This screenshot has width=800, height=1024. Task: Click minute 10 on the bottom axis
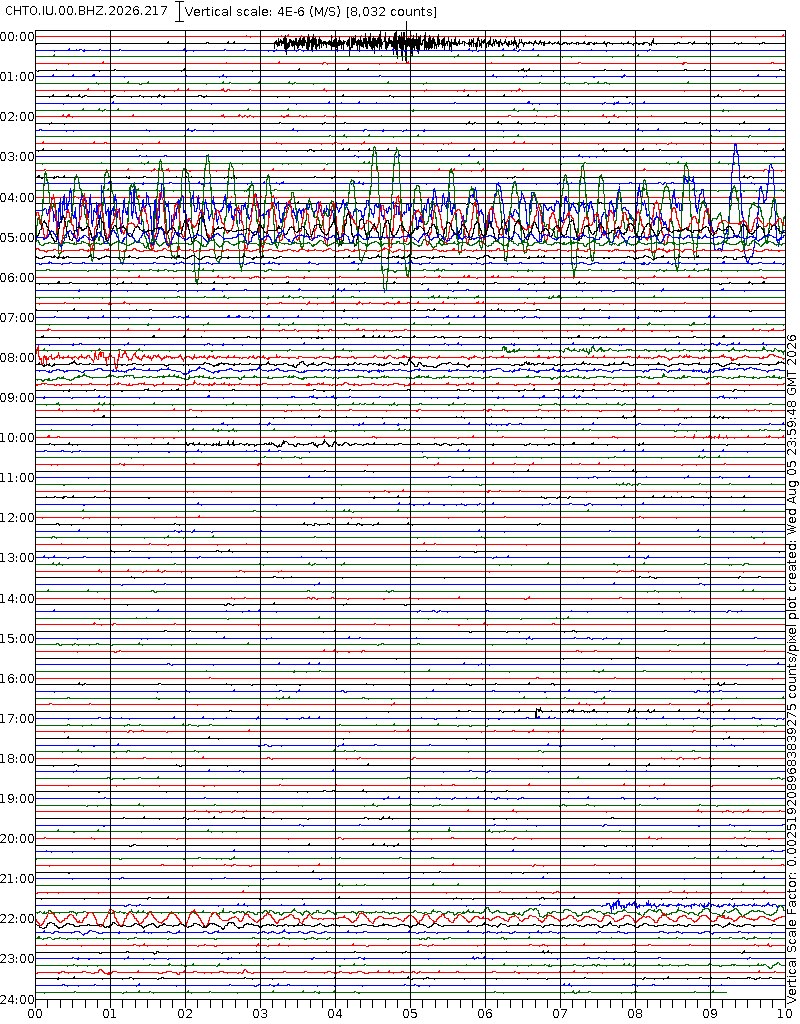pos(786,1015)
